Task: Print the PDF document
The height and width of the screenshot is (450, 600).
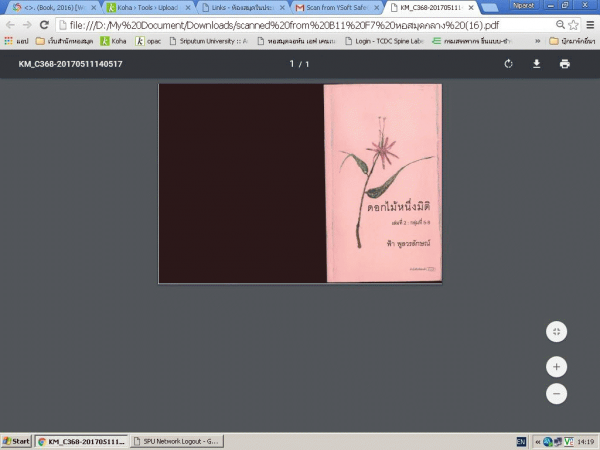Action: click(564, 64)
